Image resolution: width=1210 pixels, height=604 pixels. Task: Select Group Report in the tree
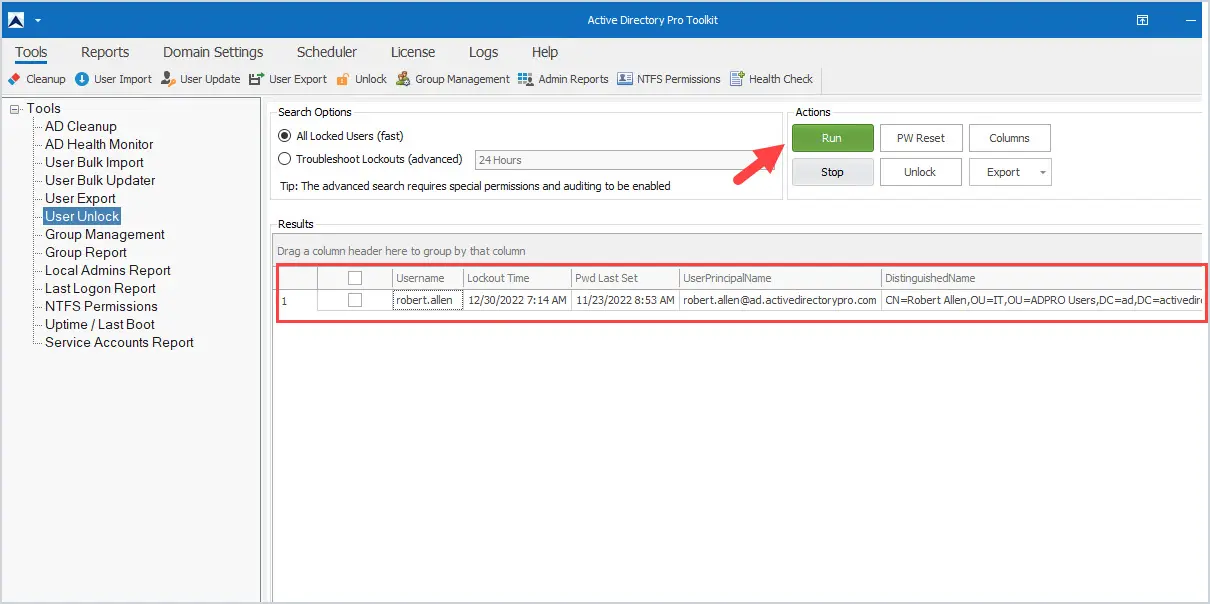coord(86,252)
